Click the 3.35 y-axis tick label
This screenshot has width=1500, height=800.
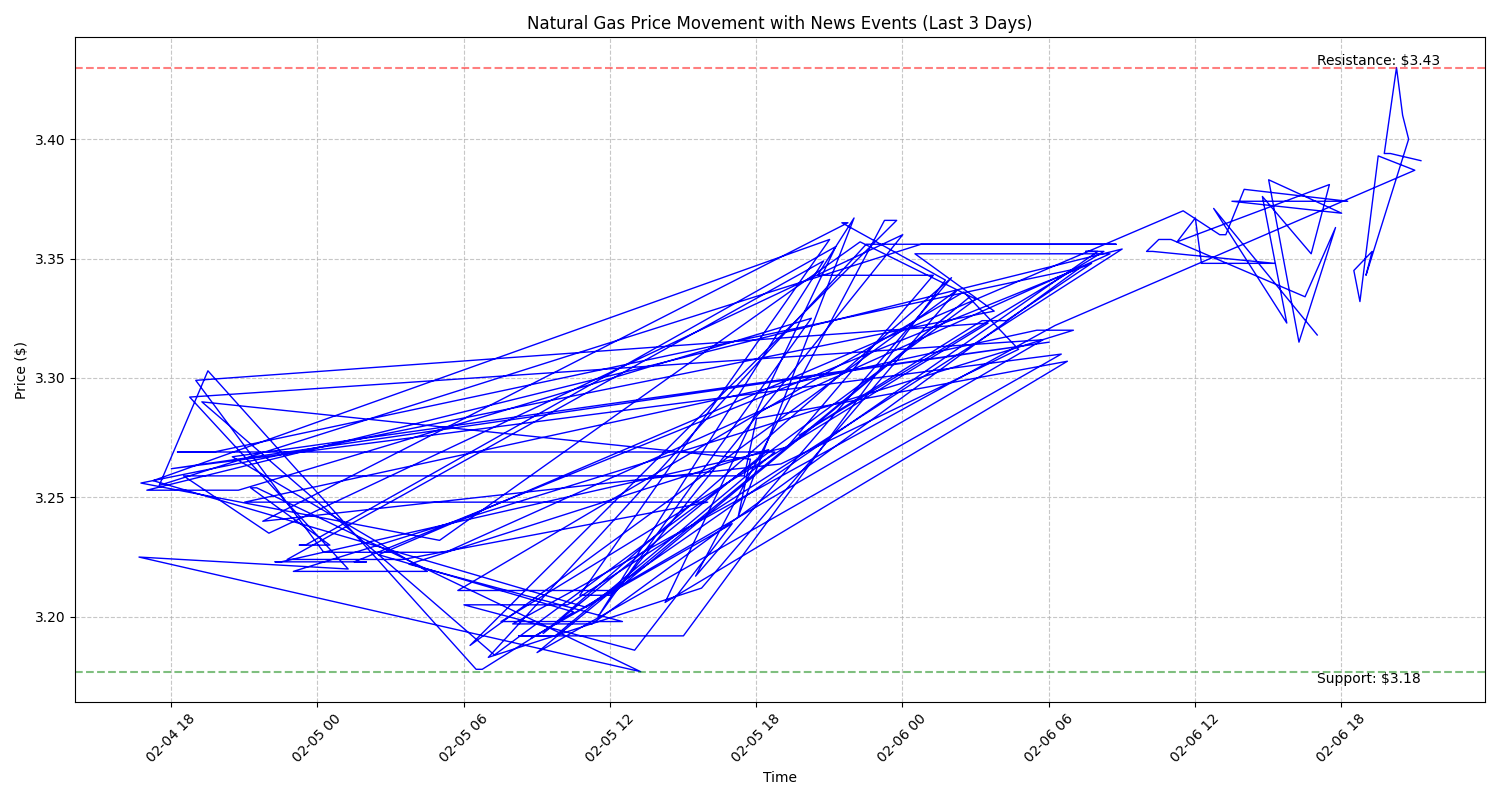pyautogui.click(x=50, y=259)
